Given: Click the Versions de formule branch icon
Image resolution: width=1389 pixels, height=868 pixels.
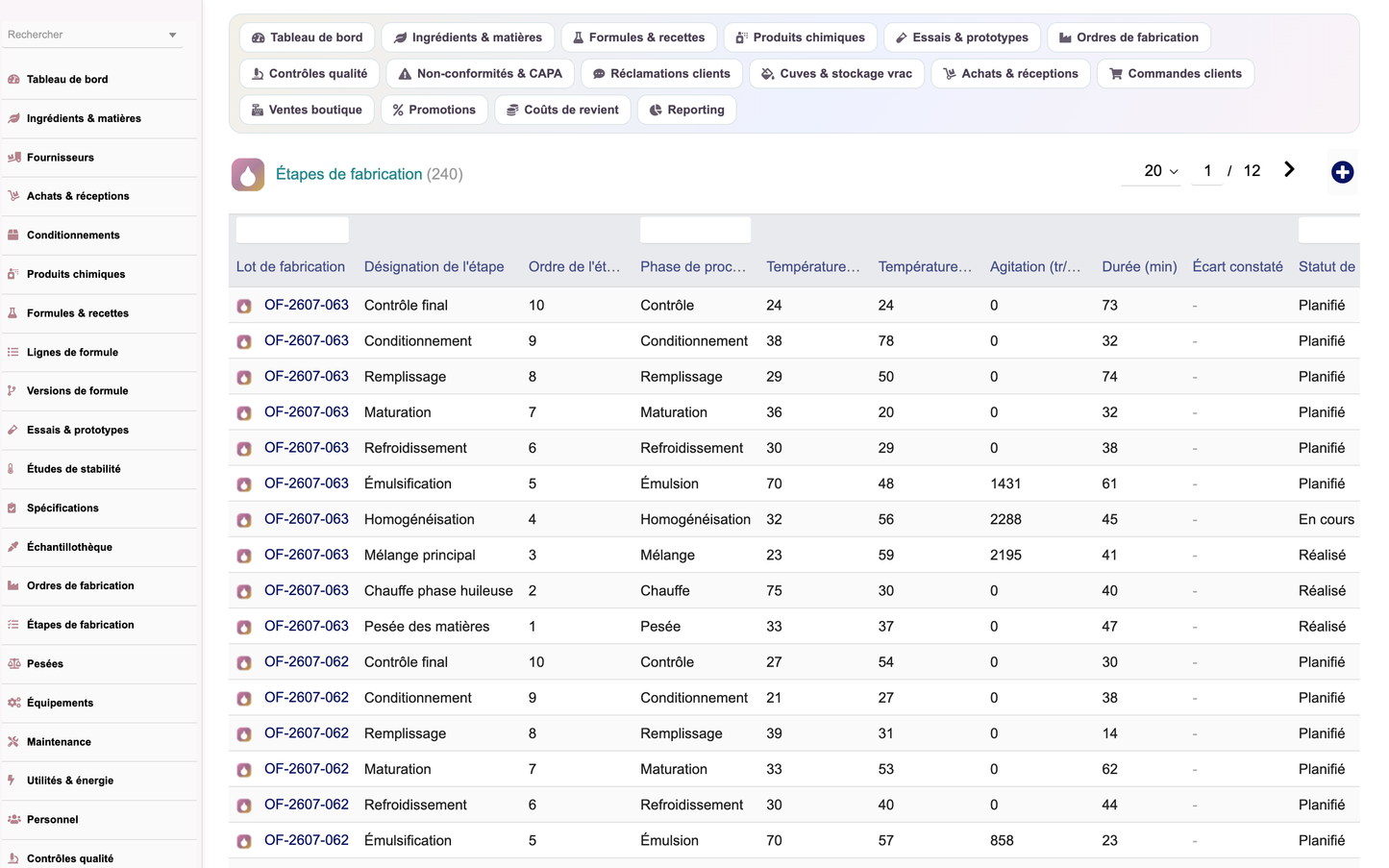Looking at the screenshot, I should click(13, 390).
